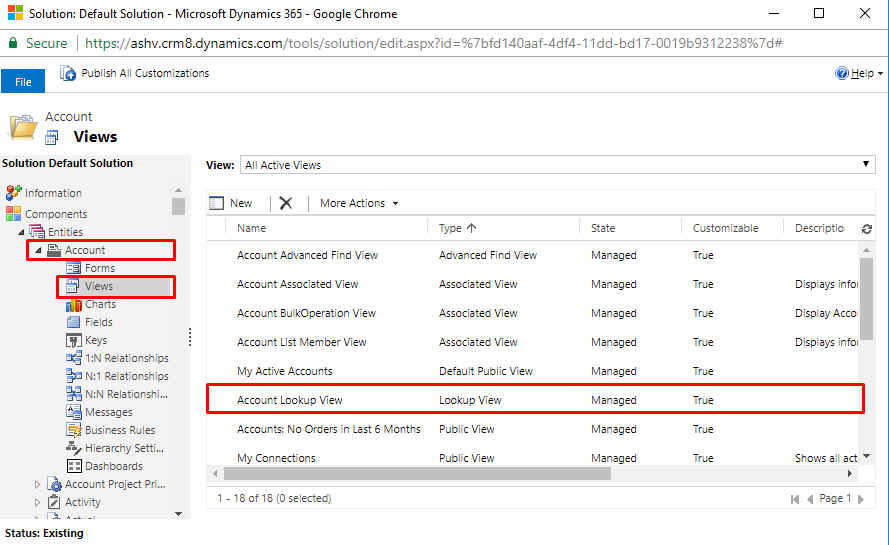Open Account Lookup View row

coord(535,400)
